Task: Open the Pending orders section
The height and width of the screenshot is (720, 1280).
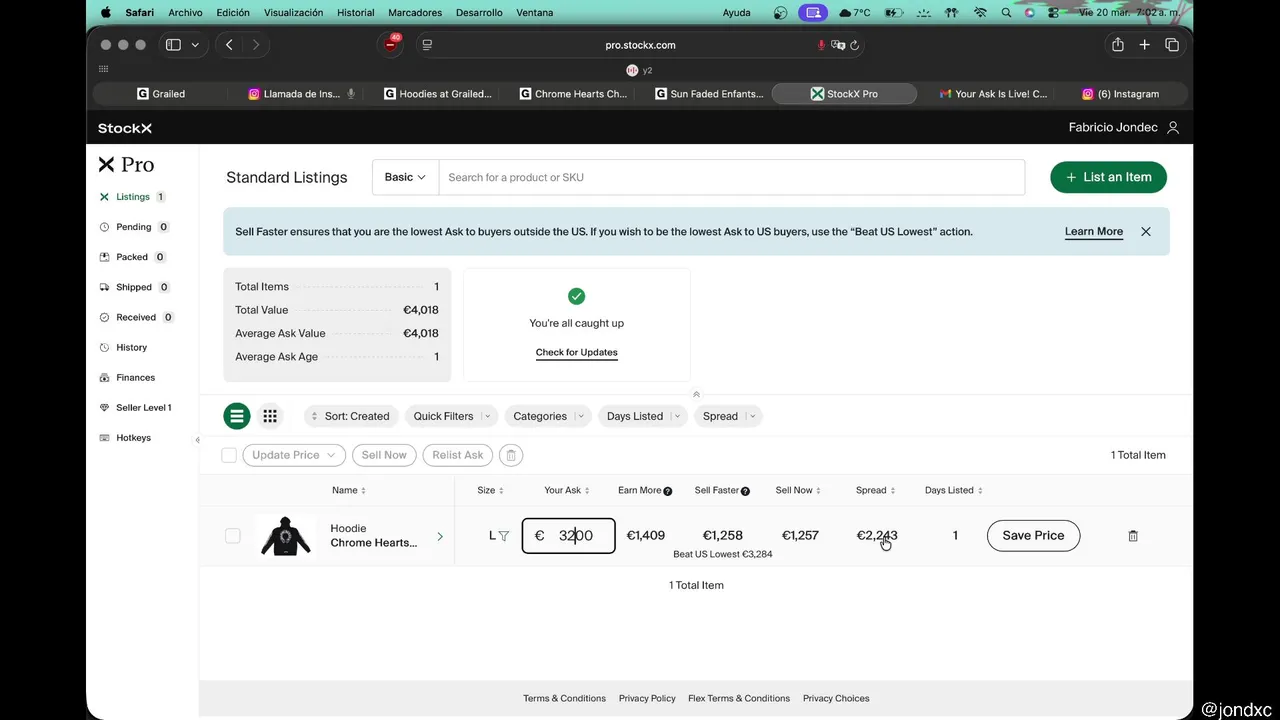Action: pos(134,227)
